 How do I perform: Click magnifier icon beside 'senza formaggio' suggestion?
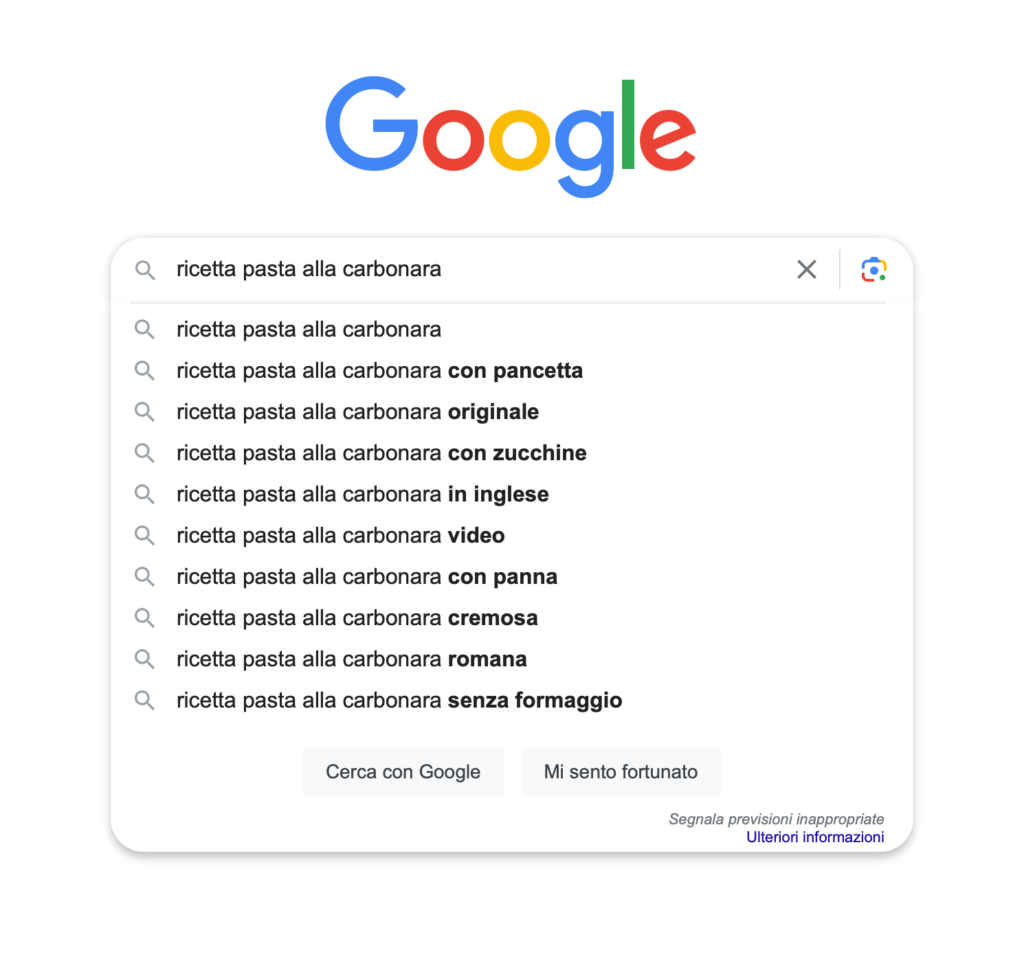point(145,701)
